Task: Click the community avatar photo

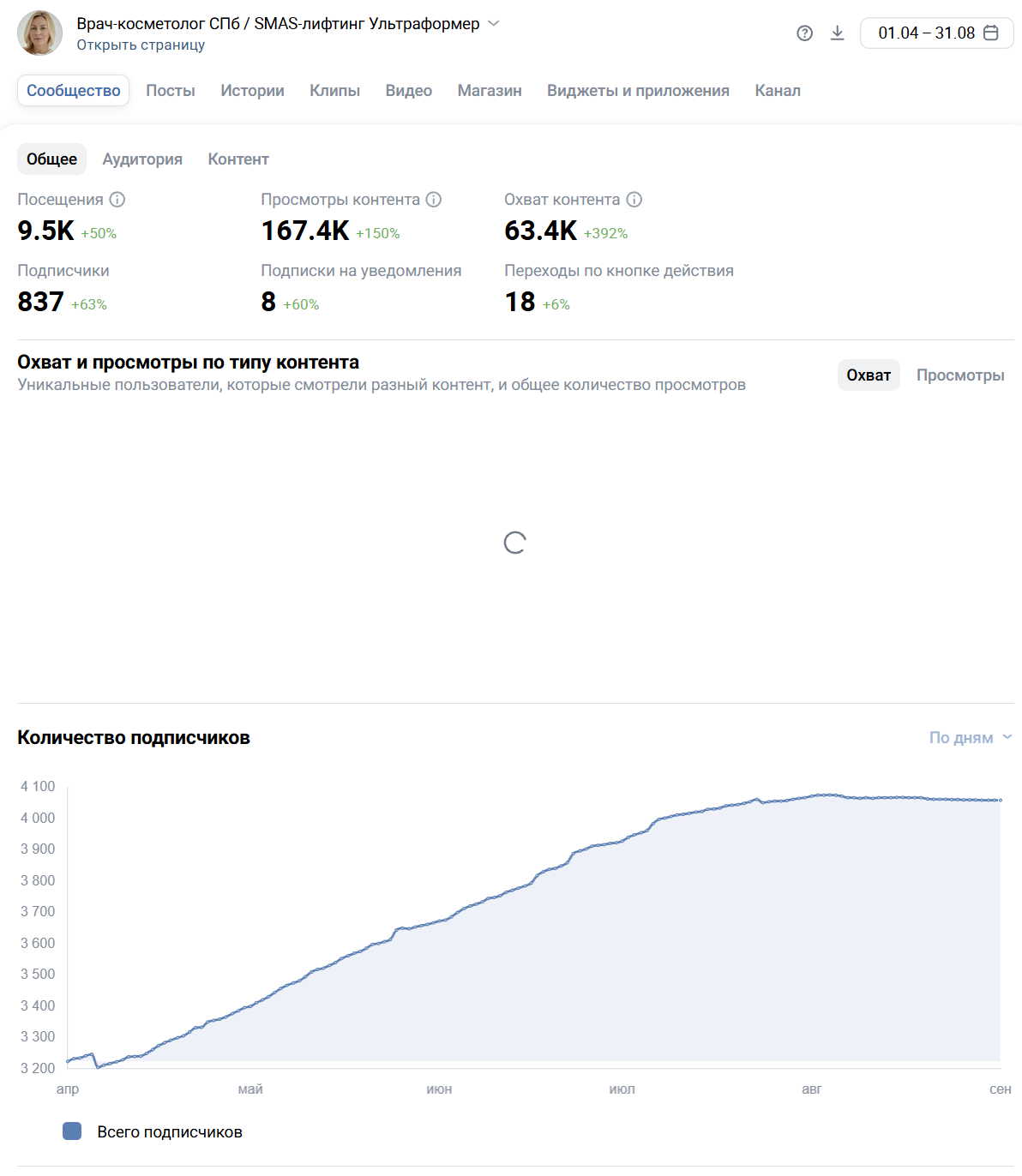Action: tap(40, 33)
